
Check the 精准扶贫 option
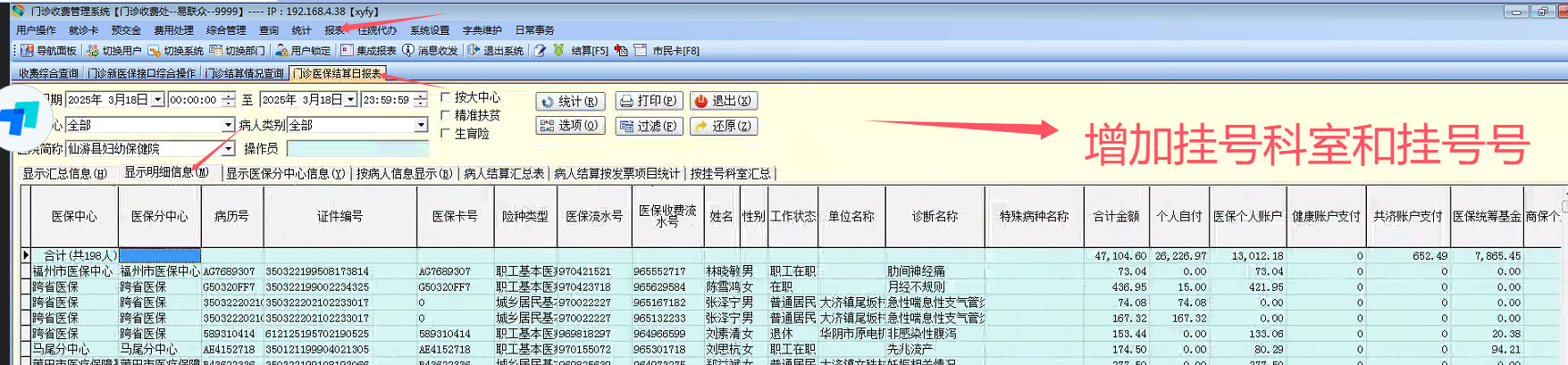pyautogui.click(x=445, y=115)
